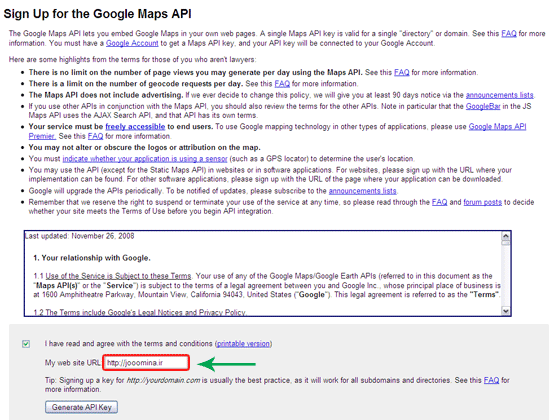Click 'Sign Up for the Google Maps API' heading
This screenshot has width=550, height=420.
tap(98, 14)
